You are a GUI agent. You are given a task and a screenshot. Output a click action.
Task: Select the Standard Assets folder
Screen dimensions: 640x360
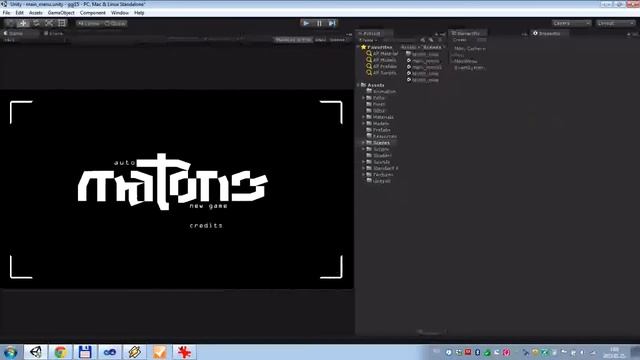pos(382,168)
